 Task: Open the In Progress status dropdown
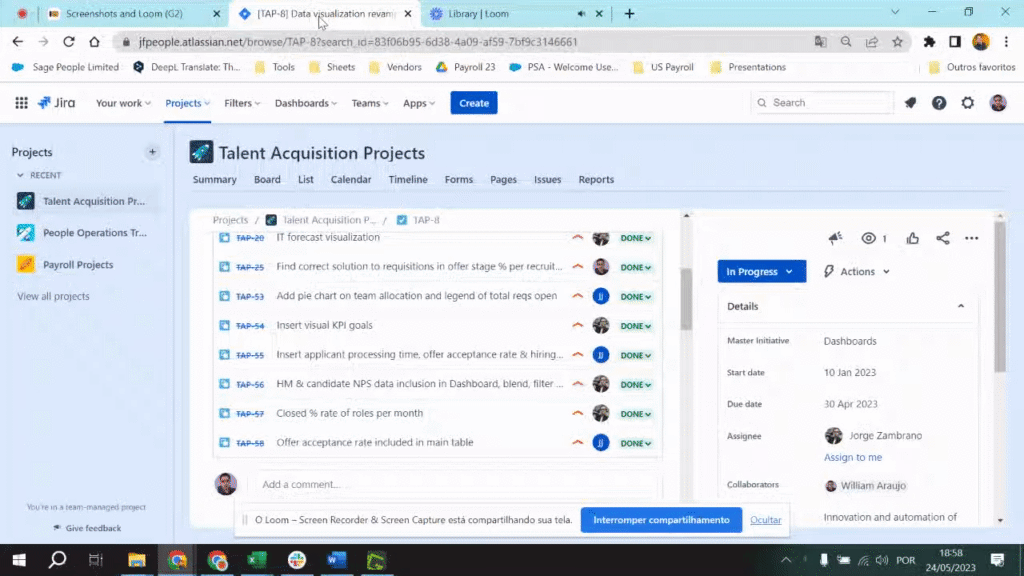(x=761, y=271)
